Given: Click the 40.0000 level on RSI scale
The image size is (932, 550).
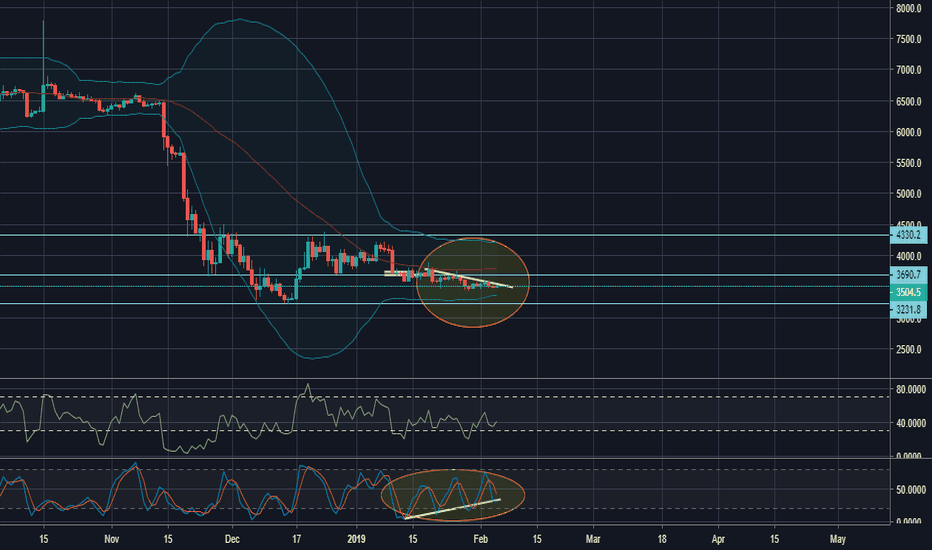Looking at the screenshot, I should (x=911, y=423).
